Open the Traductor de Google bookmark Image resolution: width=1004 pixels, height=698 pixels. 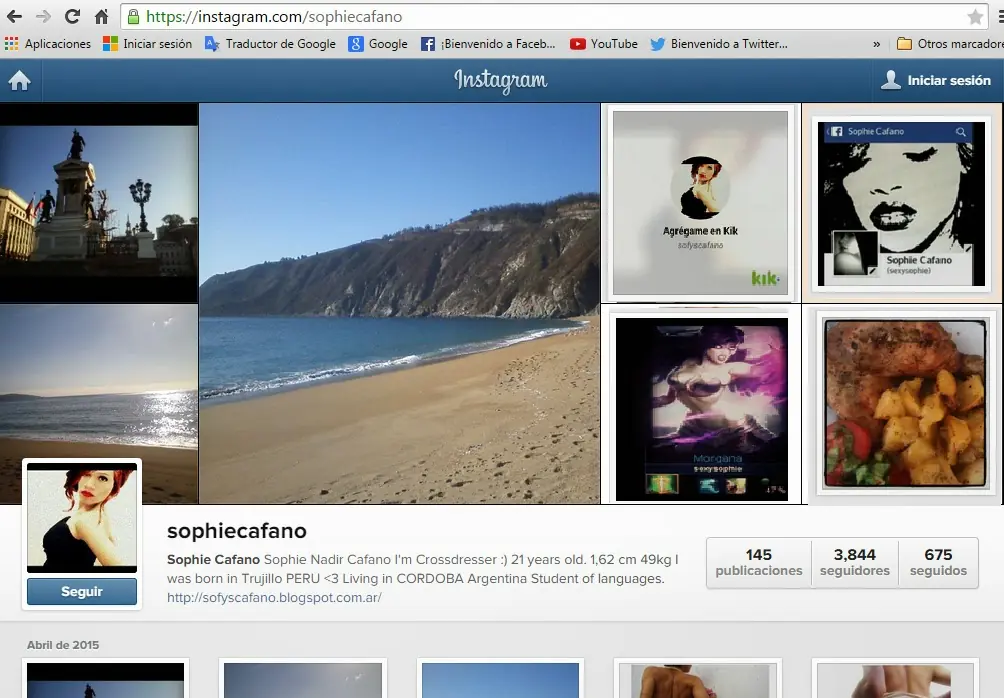270,44
